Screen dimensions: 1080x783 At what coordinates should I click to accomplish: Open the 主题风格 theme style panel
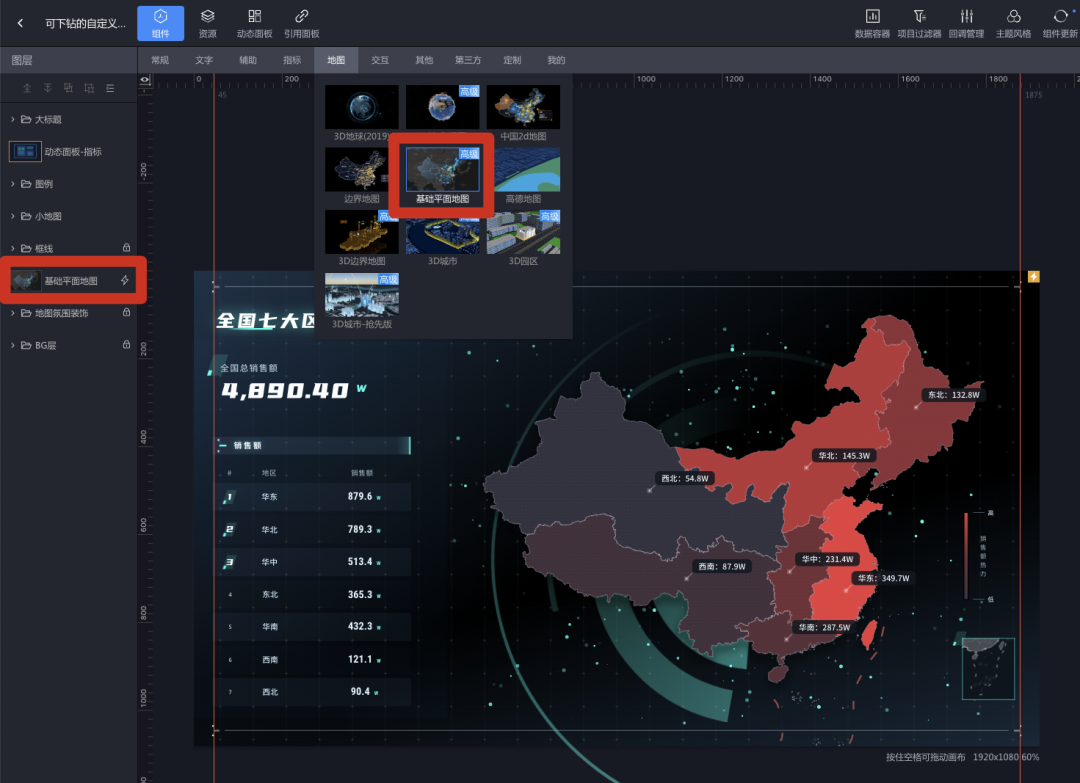(1014, 22)
